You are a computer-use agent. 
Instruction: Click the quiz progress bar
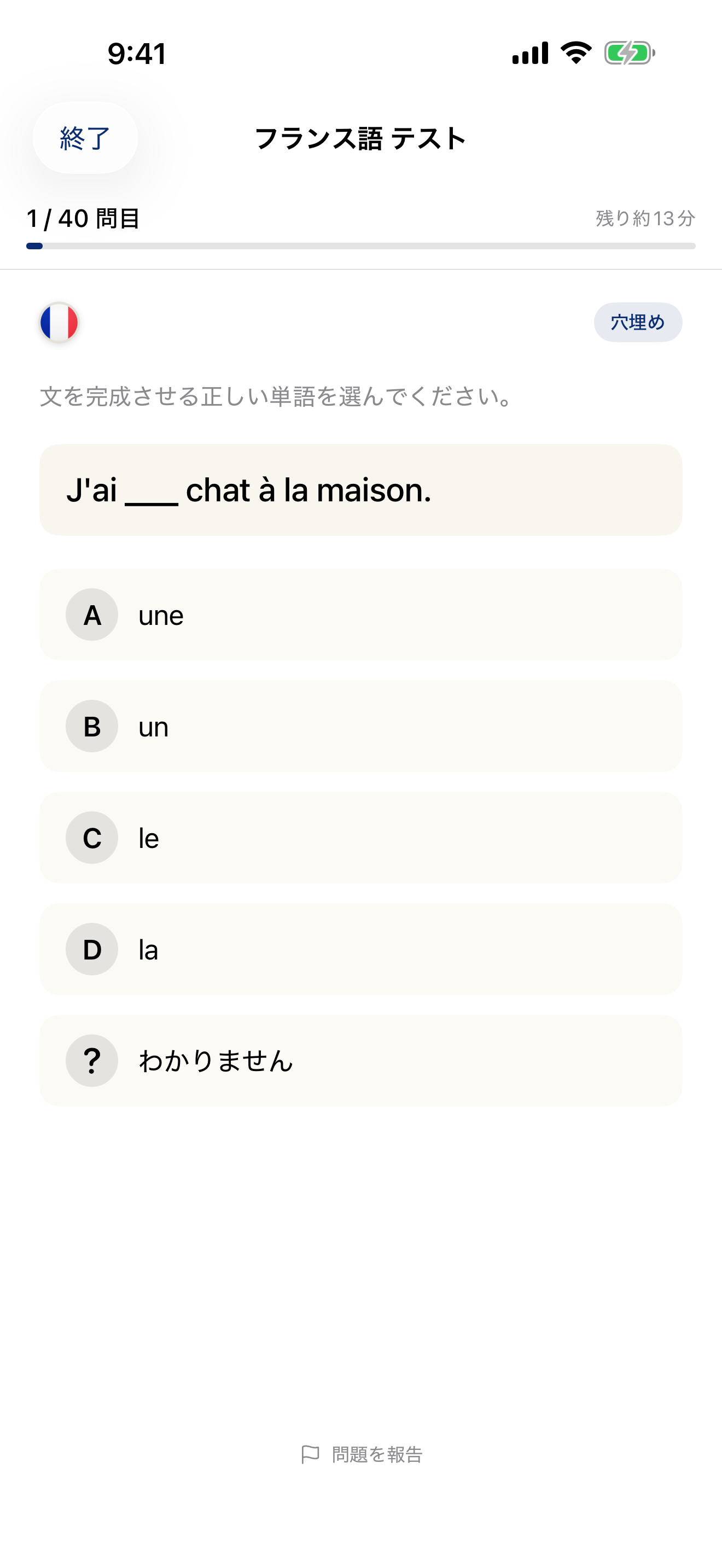[360, 245]
